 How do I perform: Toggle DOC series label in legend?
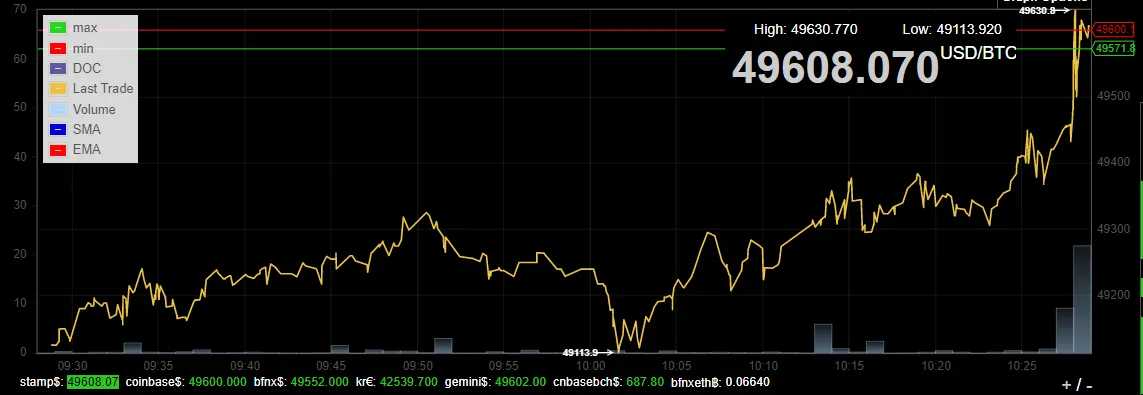point(87,69)
